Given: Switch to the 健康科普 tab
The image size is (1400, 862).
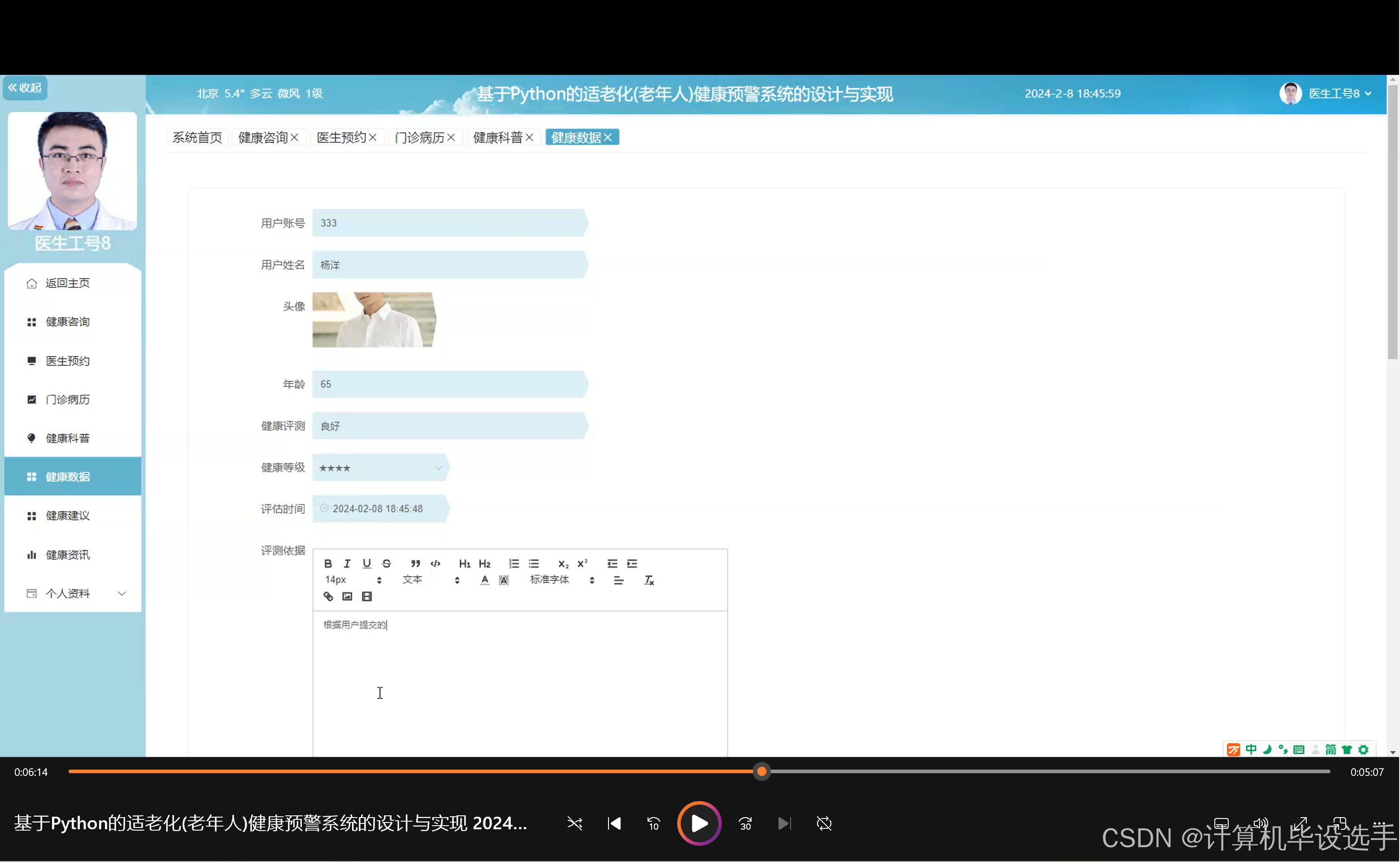Looking at the screenshot, I should (498, 137).
